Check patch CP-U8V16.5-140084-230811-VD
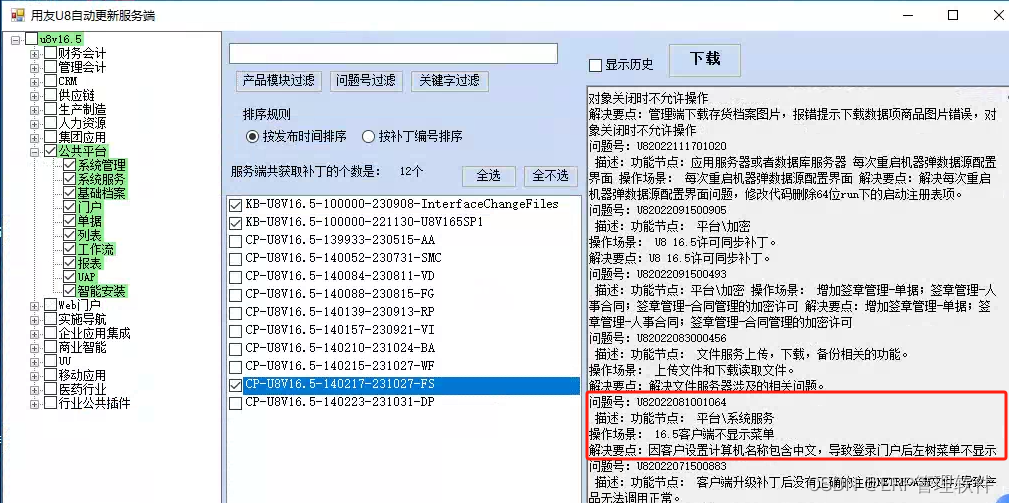Viewport: 1009px width, 503px height. (236, 277)
